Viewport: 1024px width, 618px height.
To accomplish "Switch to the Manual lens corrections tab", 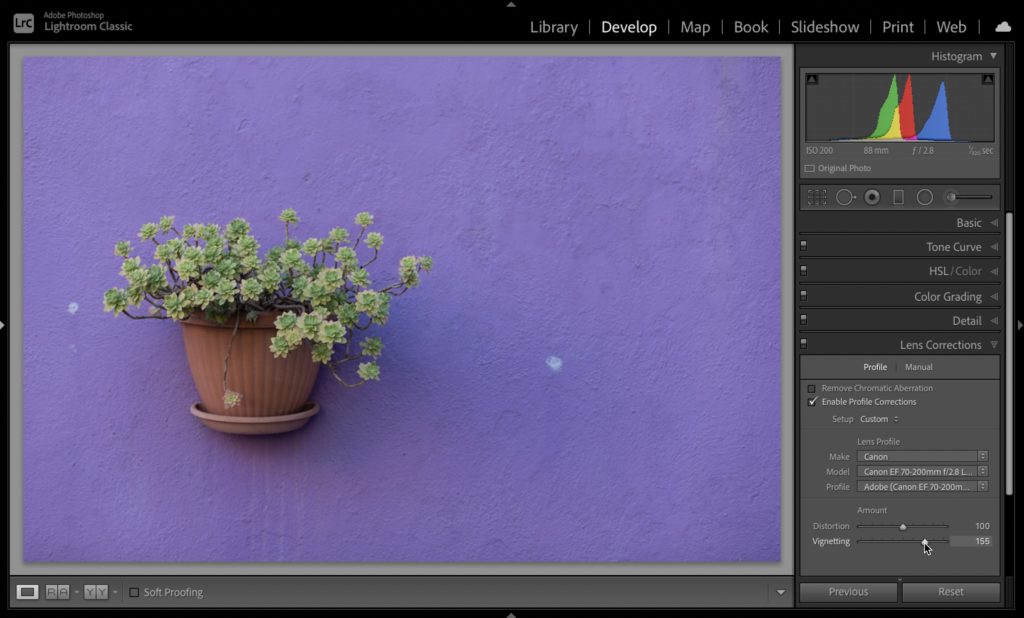I will pos(919,367).
